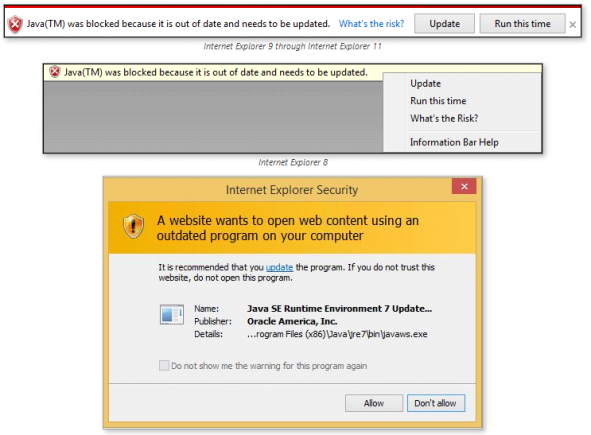591x435 pixels.
Task: Click the 'Don't allow' button
Action: point(436,403)
